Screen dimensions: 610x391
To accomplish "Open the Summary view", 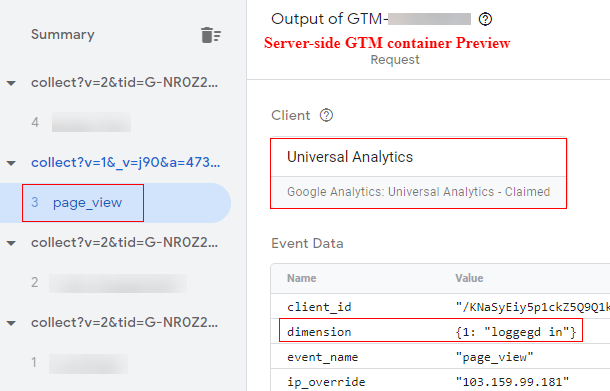I will click(x=63, y=34).
